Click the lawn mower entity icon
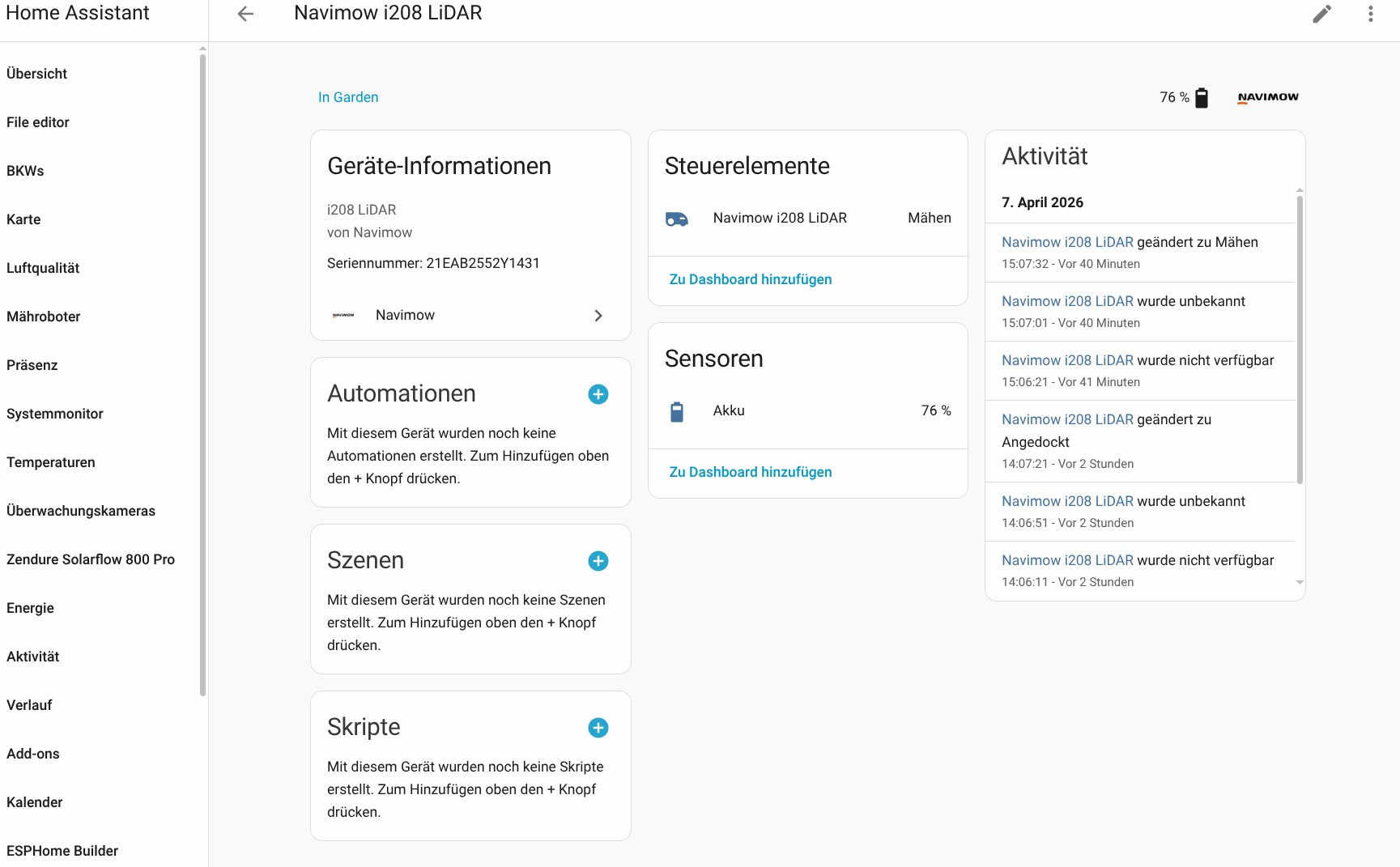Image resolution: width=1400 pixels, height=867 pixels. pyautogui.click(x=677, y=219)
